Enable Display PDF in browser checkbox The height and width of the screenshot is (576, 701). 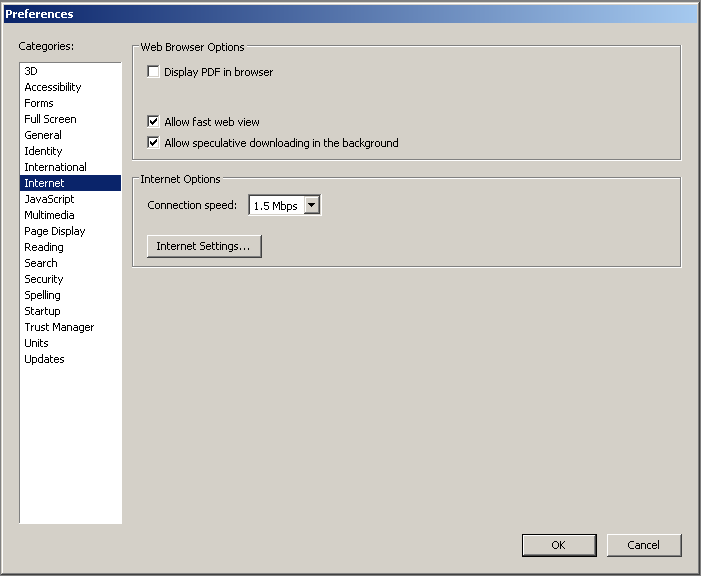coord(153,72)
